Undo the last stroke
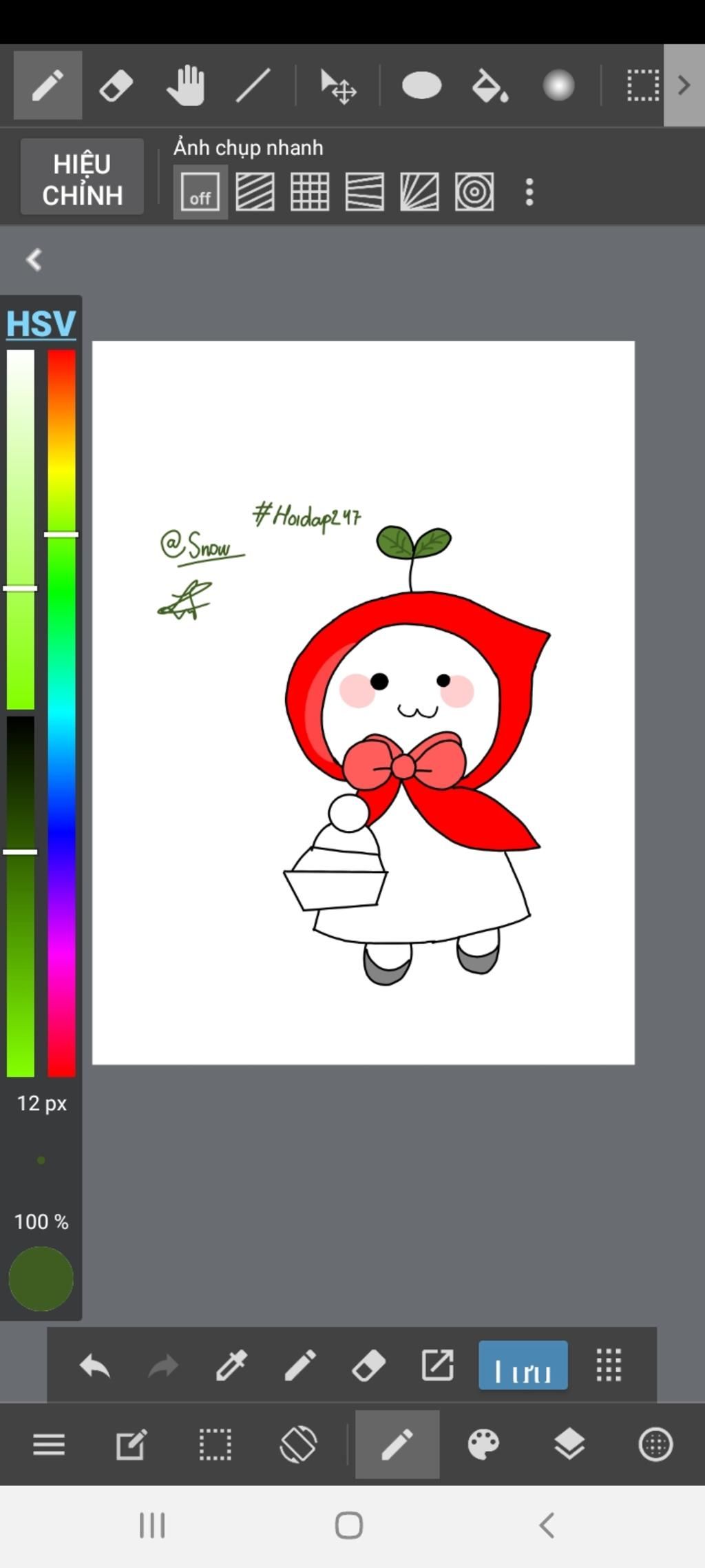The width and height of the screenshot is (705, 1568). click(95, 1365)
